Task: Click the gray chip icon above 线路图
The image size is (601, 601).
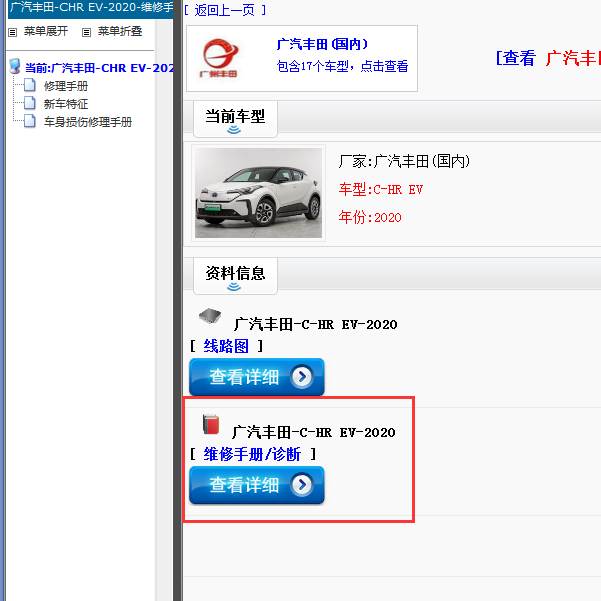Action: 210,316
